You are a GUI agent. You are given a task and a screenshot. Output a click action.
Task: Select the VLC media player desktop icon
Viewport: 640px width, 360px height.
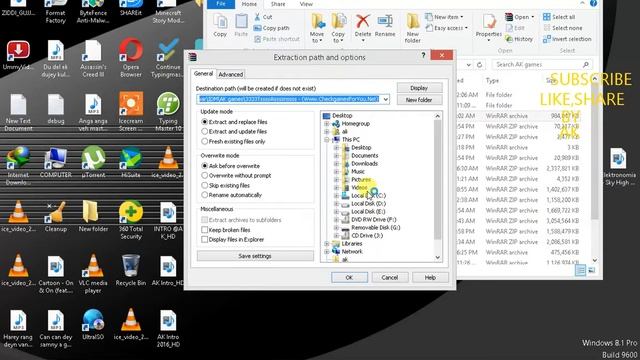click(93, 273)
